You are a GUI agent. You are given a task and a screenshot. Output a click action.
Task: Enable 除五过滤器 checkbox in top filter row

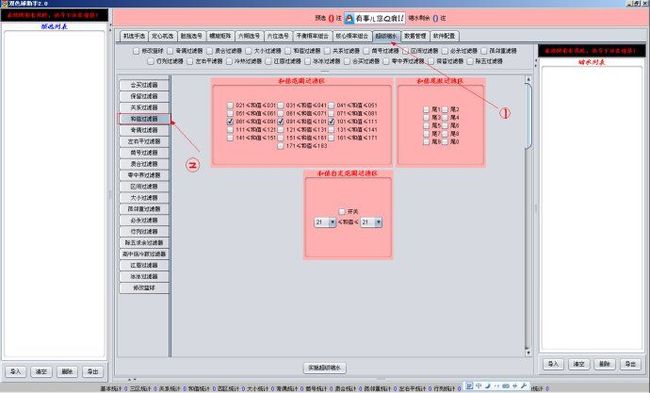tap(470, 61)
